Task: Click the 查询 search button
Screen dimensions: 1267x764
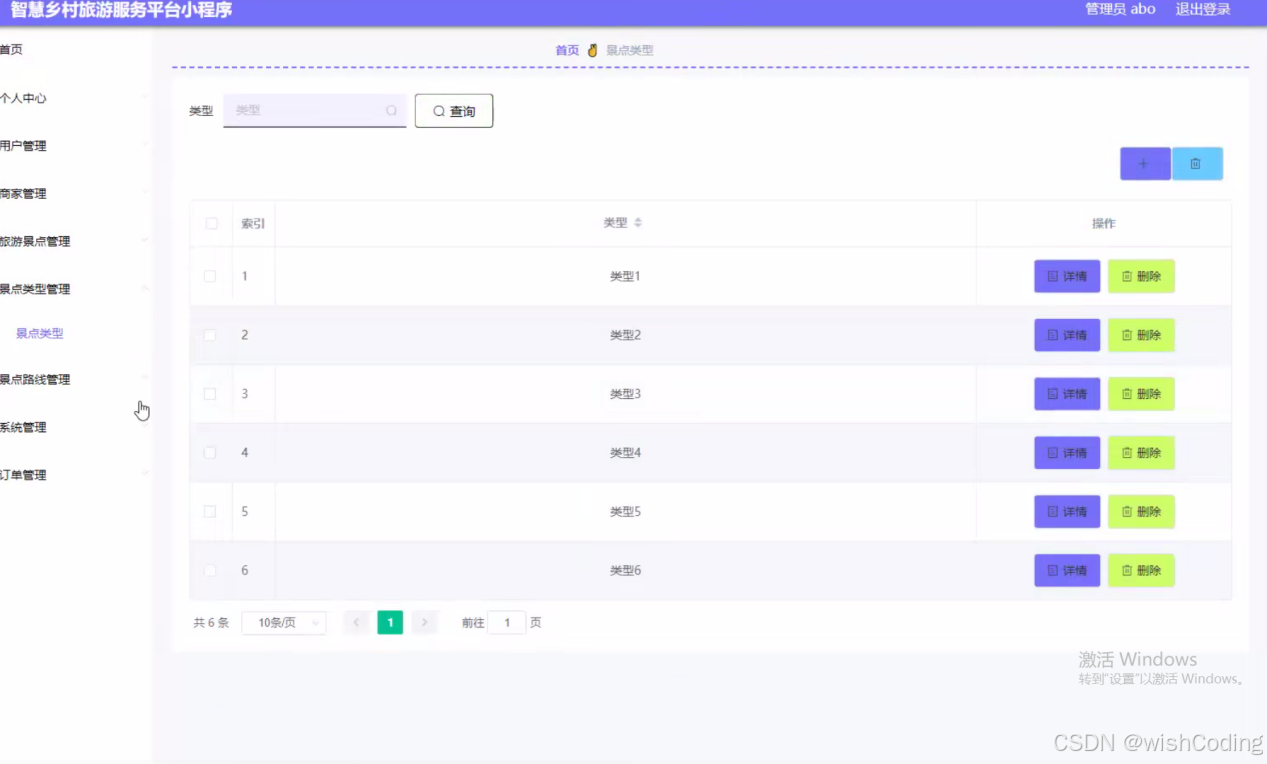Action: 454,111
